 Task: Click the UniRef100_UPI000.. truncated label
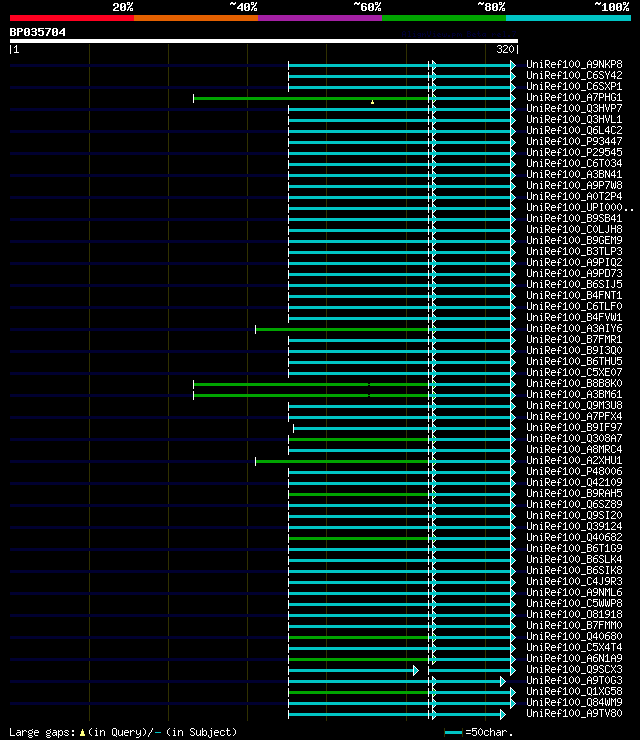pyautogui.click(x=580, y=207)
